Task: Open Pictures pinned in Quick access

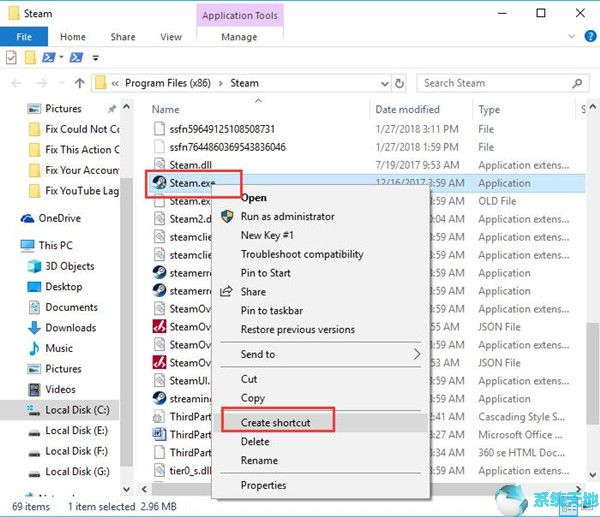Action: coord(63,109)
